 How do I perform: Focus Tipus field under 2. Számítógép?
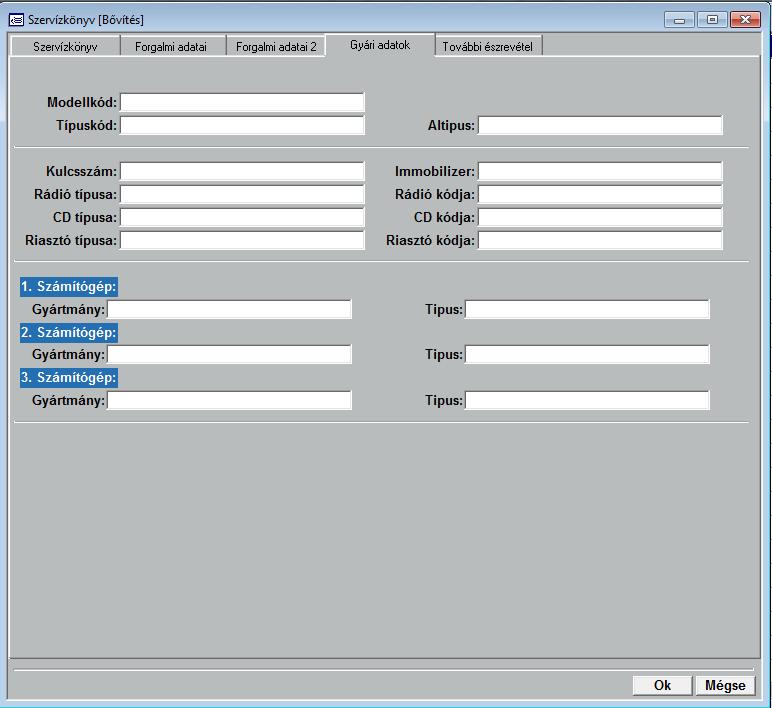click(x=587, y=354)
